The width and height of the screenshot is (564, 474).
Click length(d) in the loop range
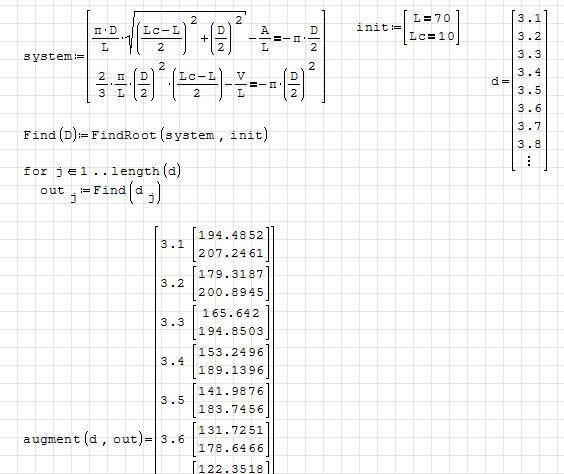pos(146,171)
